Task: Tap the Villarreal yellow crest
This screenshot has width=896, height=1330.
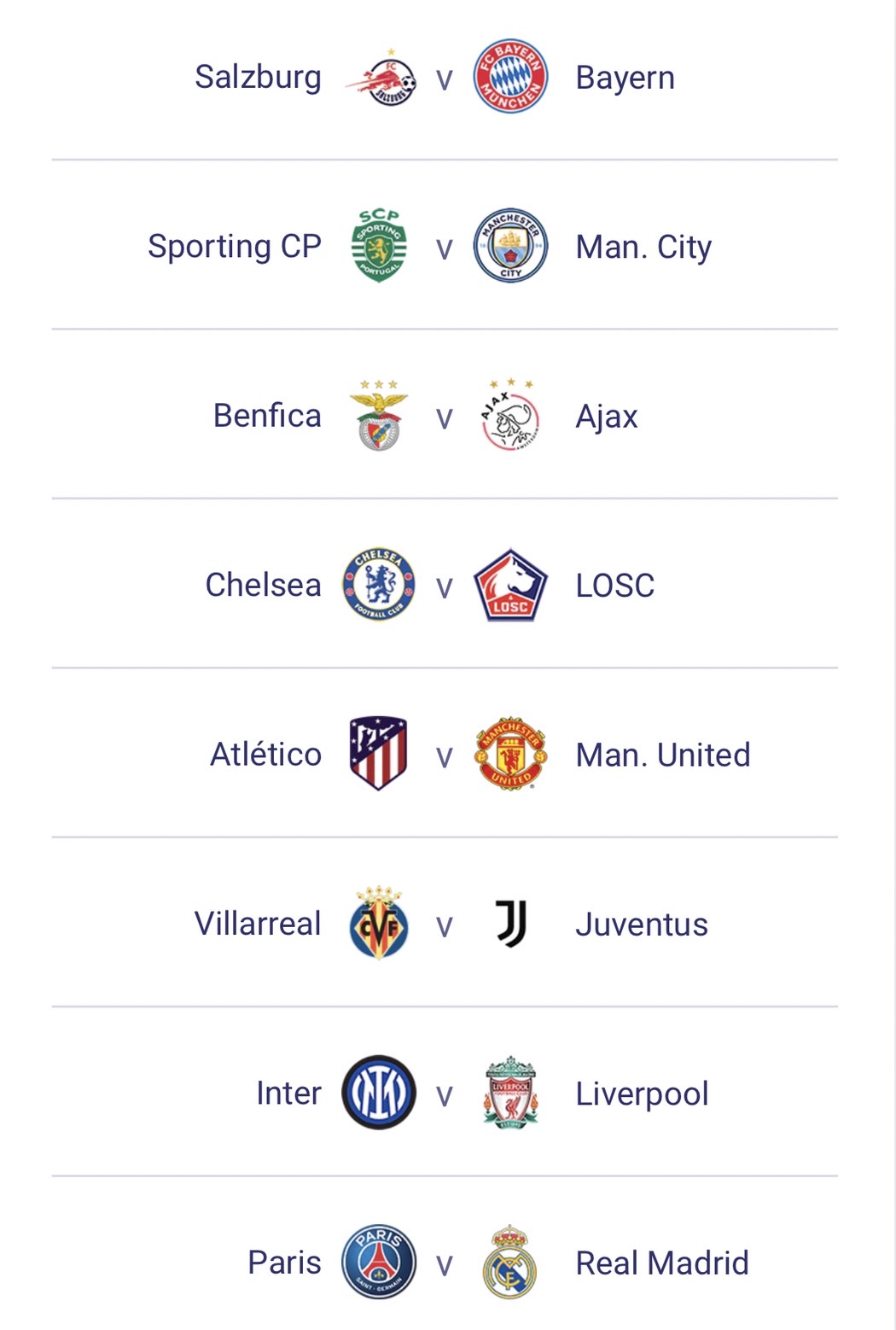Action: (379, 924)
